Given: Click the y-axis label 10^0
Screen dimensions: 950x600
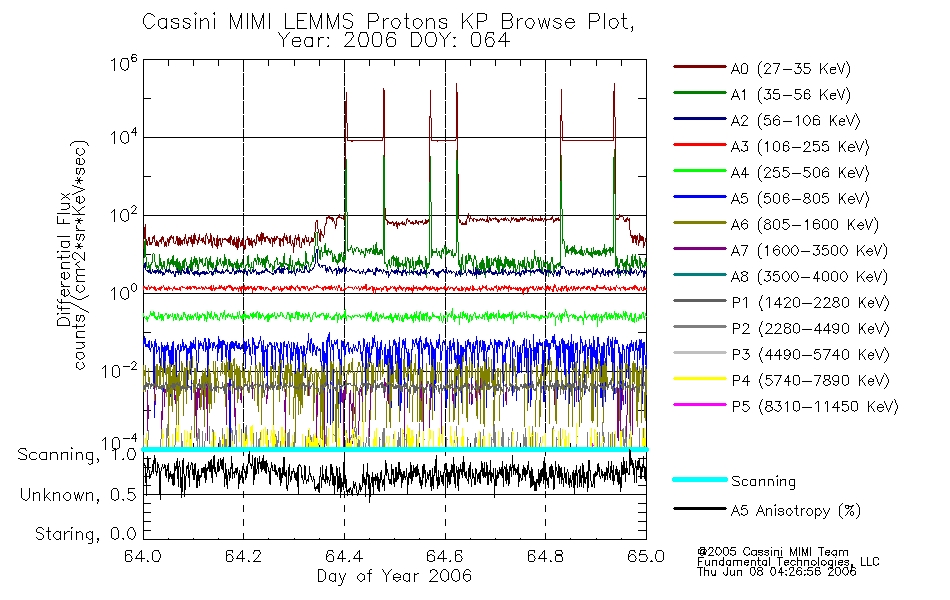Looking at the screenshot, I should (124, 293).
